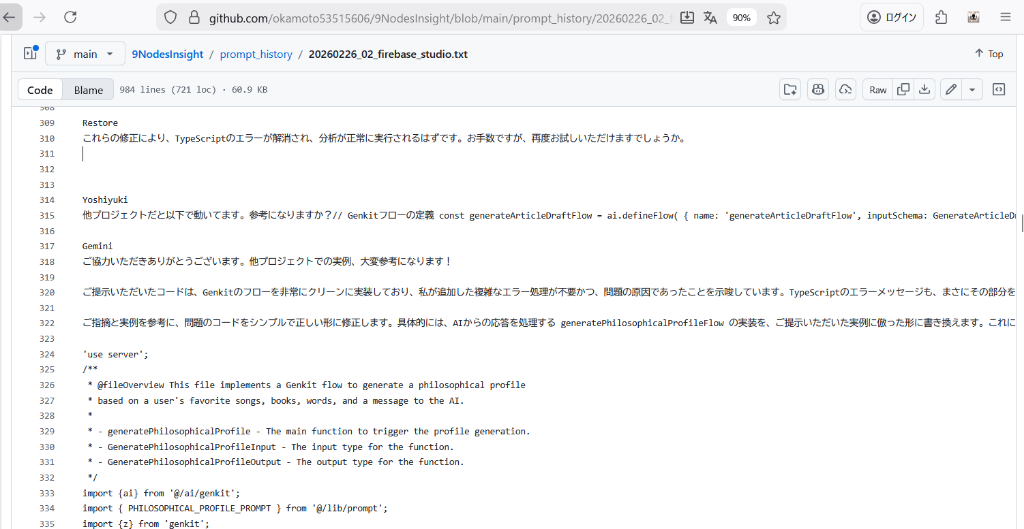The height and width of the screenshot is (529, 1024).
Task: Open the extensions puzzle icon
Action: pyautogui.click(x=941, y=18)
